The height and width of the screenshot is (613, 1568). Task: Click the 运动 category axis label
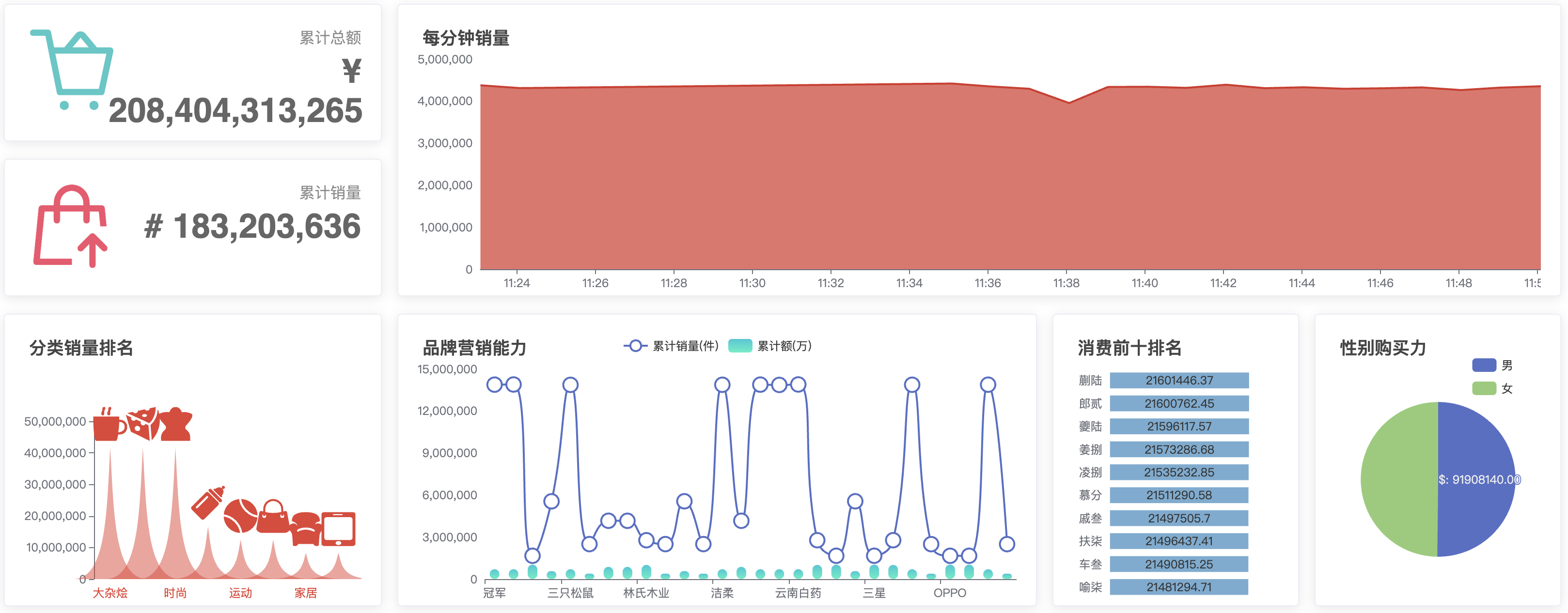pos(240,593)
